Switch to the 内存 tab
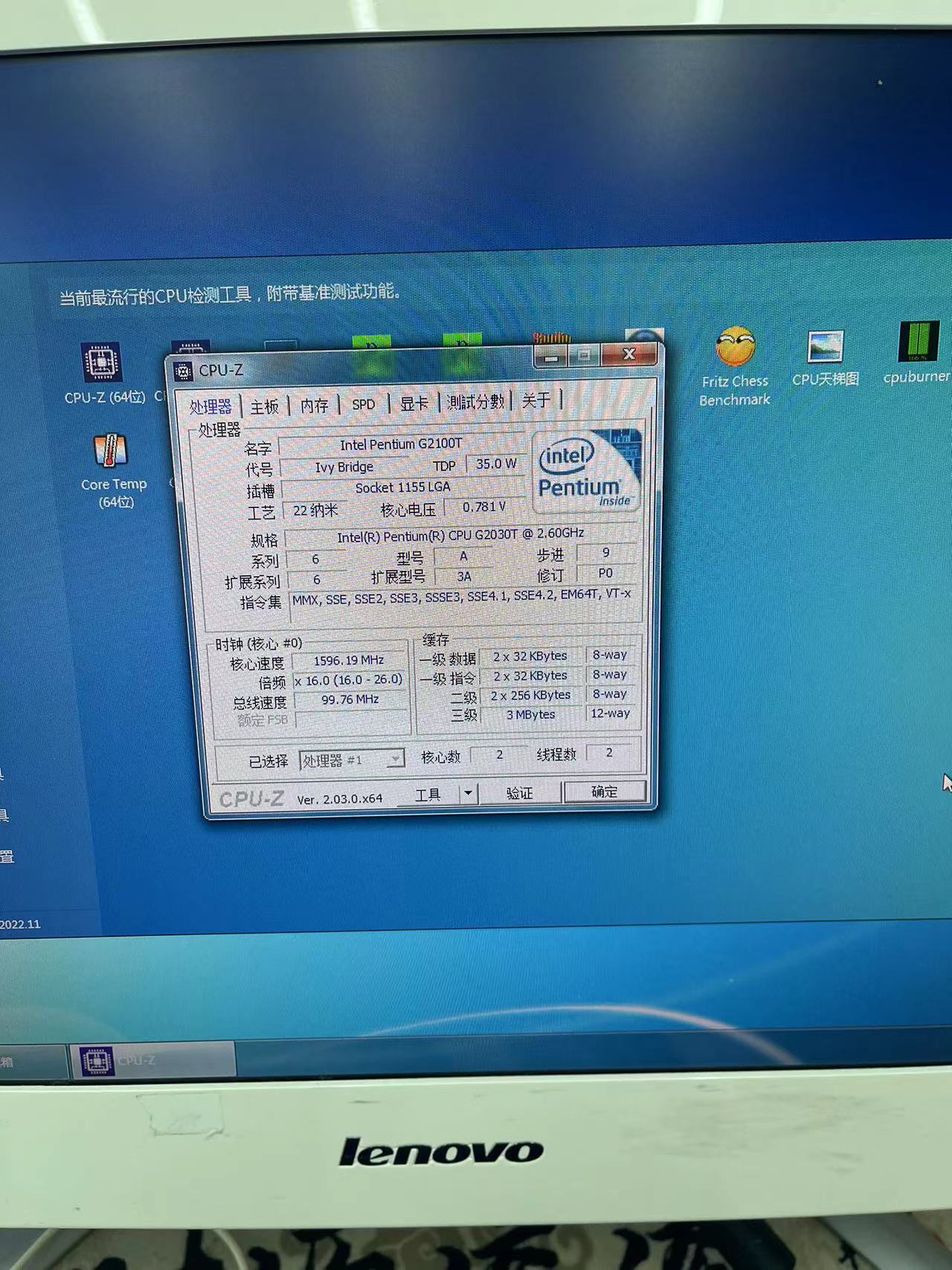 point(314,405)
